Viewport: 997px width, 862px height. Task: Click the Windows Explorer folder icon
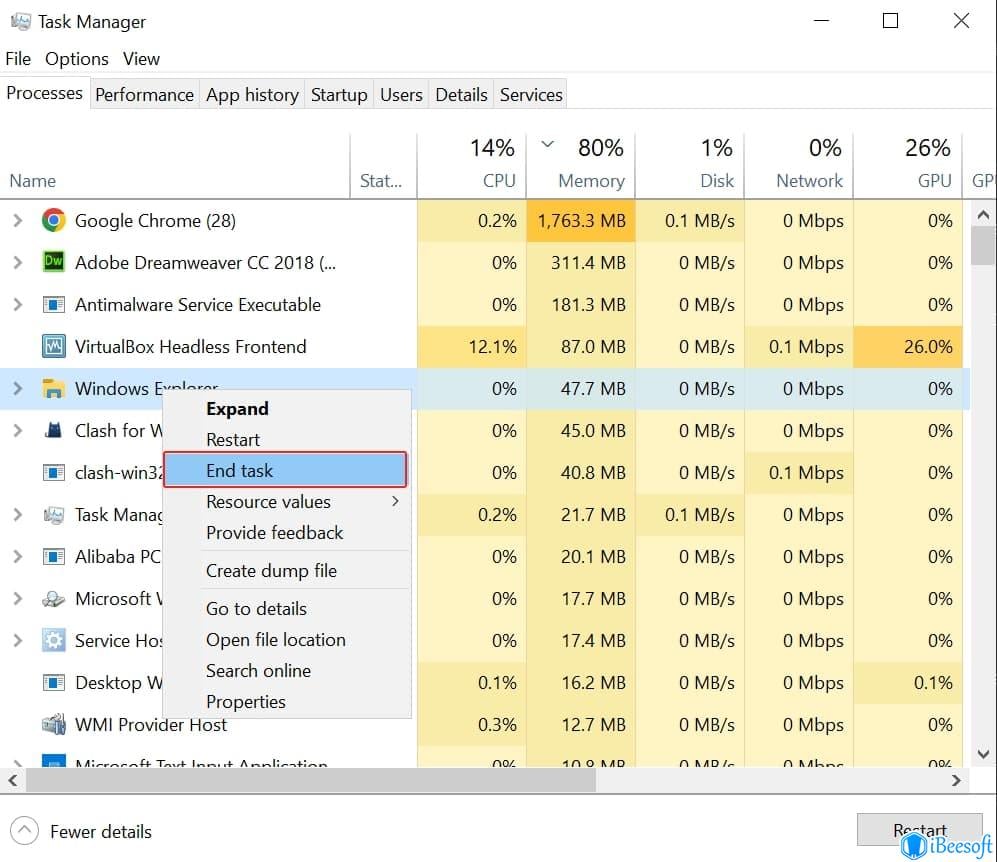point(54,388)
